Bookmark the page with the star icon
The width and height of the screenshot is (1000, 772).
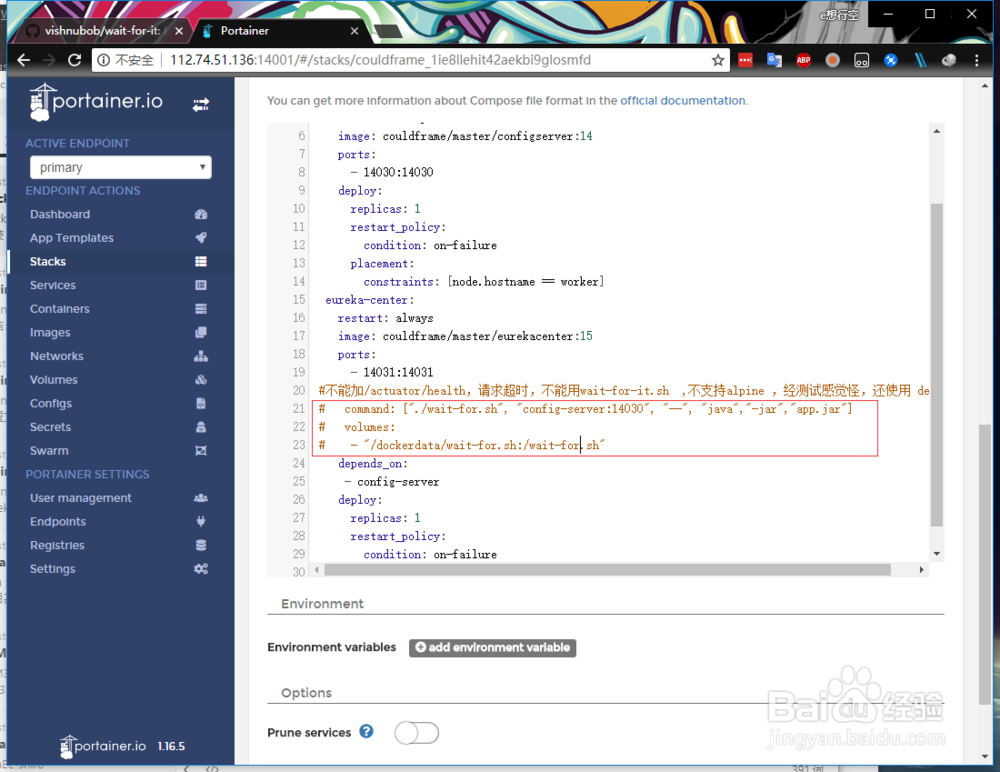[718, 60]
